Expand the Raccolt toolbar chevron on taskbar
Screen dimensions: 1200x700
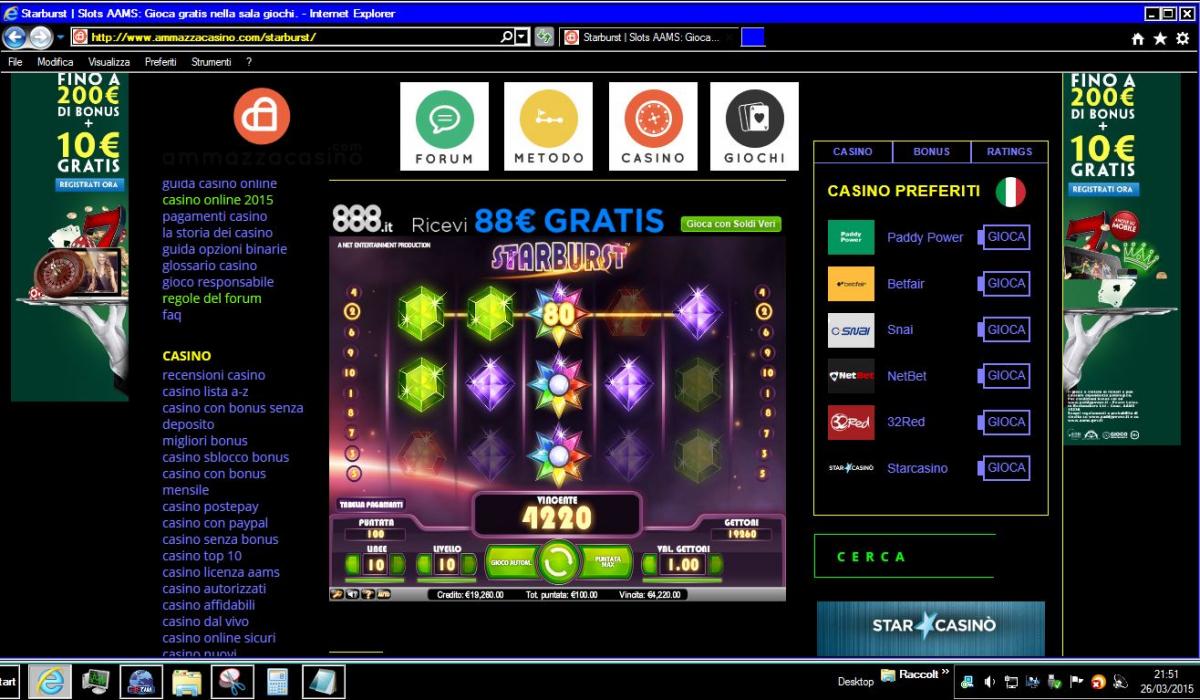pyautogui.click(x=945, y=672)
